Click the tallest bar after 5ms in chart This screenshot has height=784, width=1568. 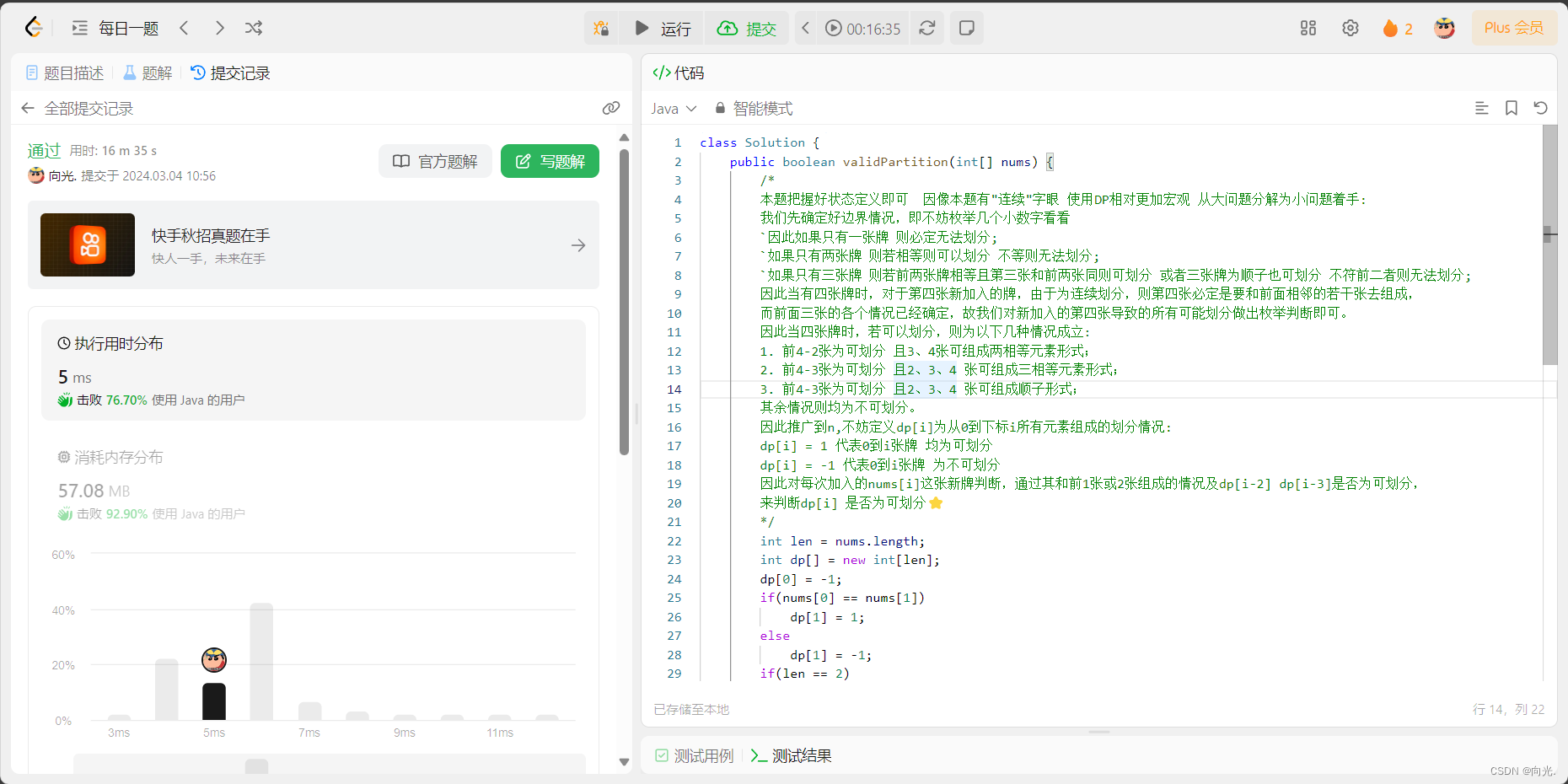click(261, 662)
